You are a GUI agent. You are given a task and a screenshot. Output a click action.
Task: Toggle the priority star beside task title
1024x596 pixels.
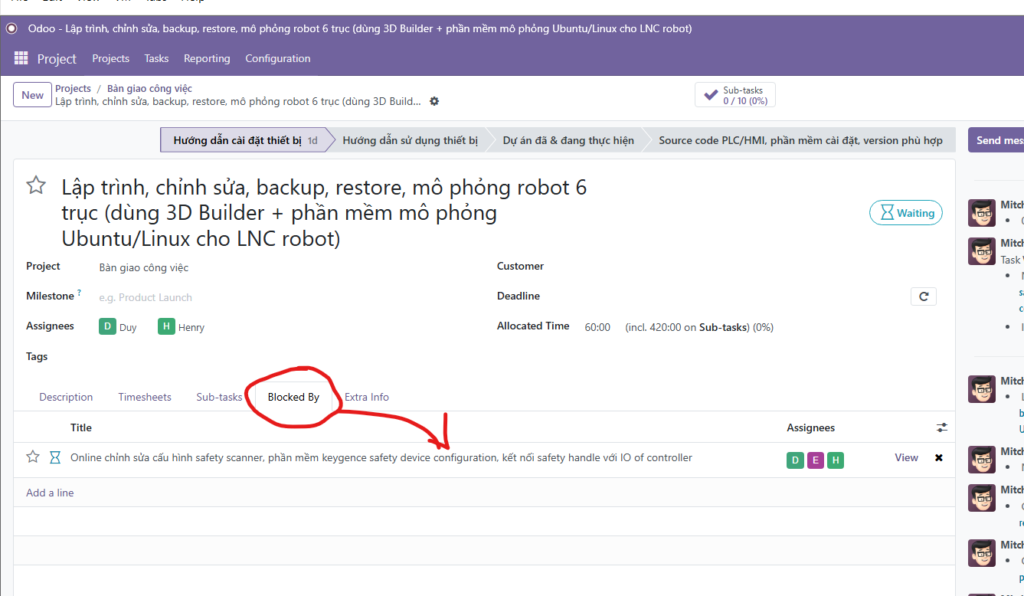36,186
